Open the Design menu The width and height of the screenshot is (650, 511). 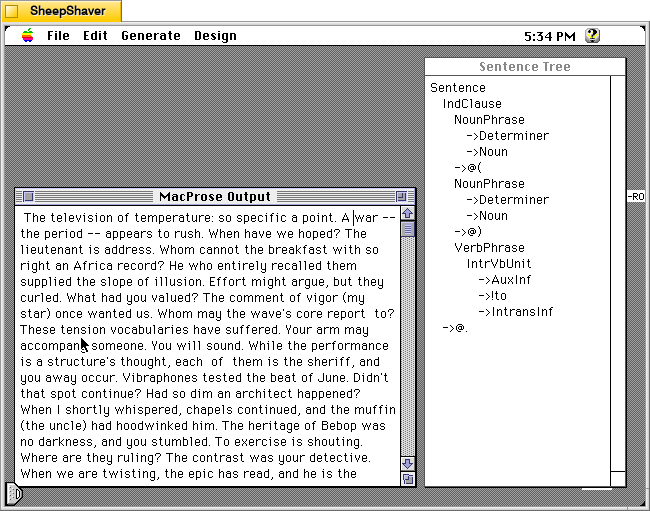(x=215, y=36)
